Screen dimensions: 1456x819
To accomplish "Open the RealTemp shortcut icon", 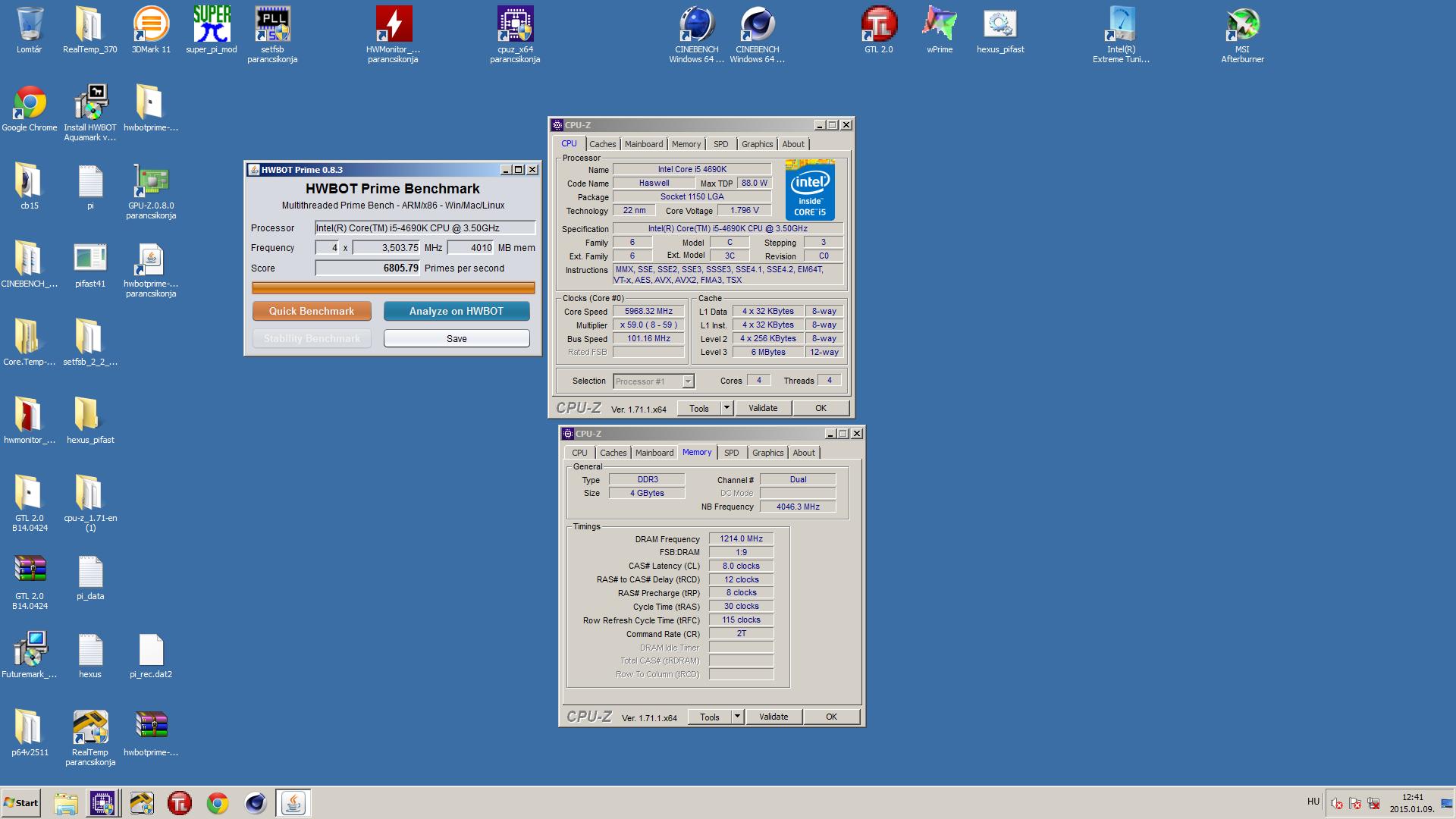I will pos(90,727).
